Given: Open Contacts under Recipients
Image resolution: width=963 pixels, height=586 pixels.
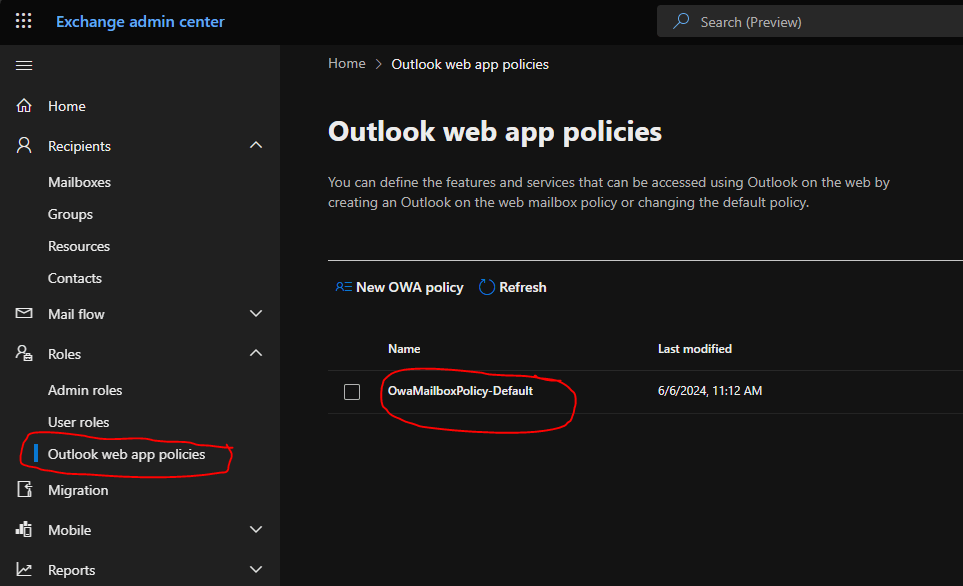Looking at the screenshot, I should [74, 278].
